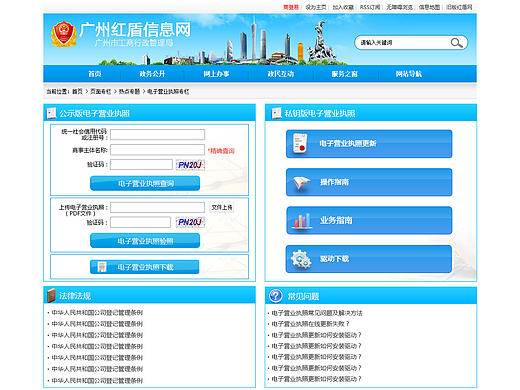Click the red *精确查询 note
This screenshot has width=520, height=390.
(221, 151)
